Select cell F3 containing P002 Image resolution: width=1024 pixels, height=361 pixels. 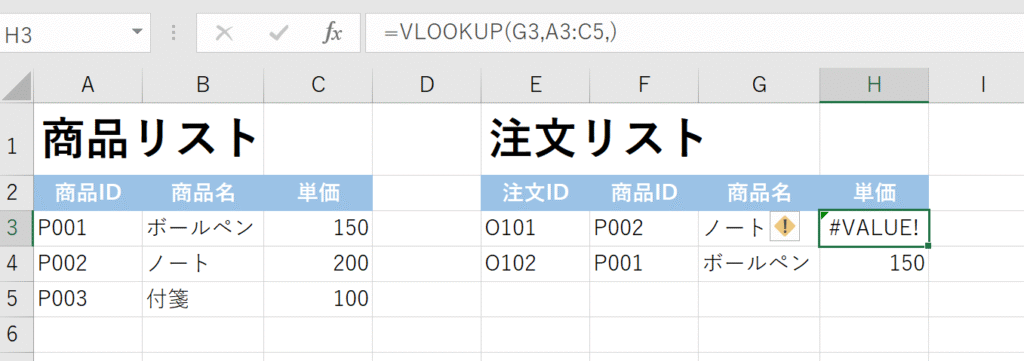tap(643, 228)
